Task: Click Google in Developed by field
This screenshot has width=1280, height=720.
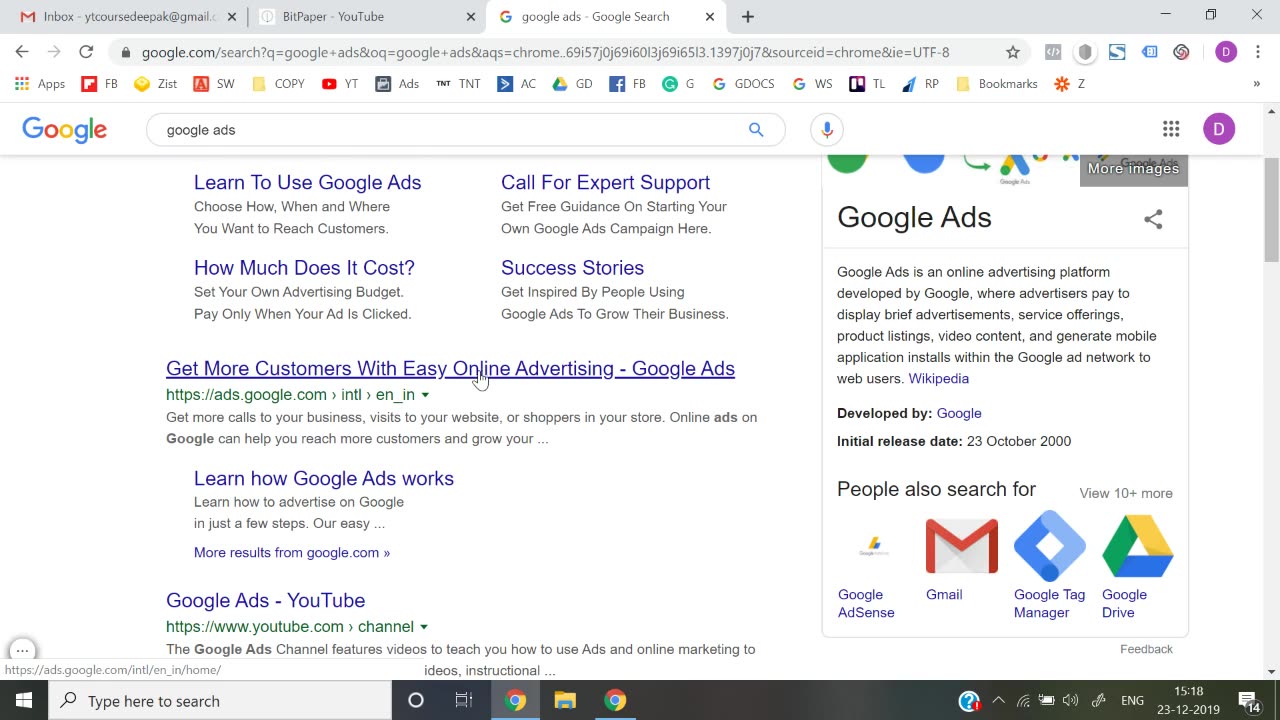Action: pyautogui.click(x=959, y=413)
